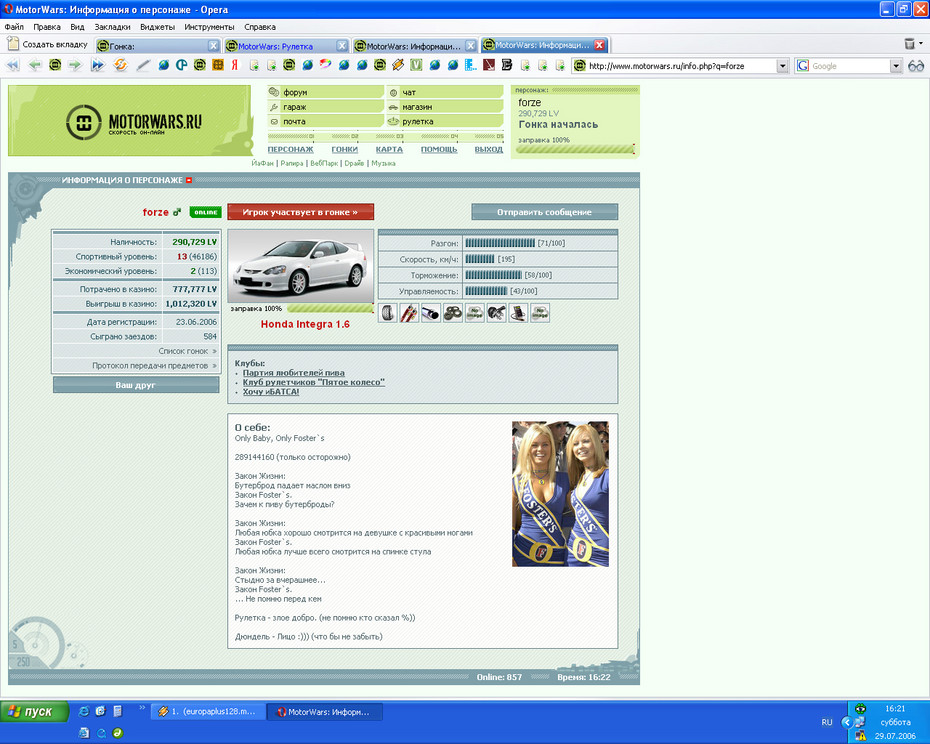Click the Торможение stat progress bar
The width and height of the screenshot is (930, 744).
(493, 275)
